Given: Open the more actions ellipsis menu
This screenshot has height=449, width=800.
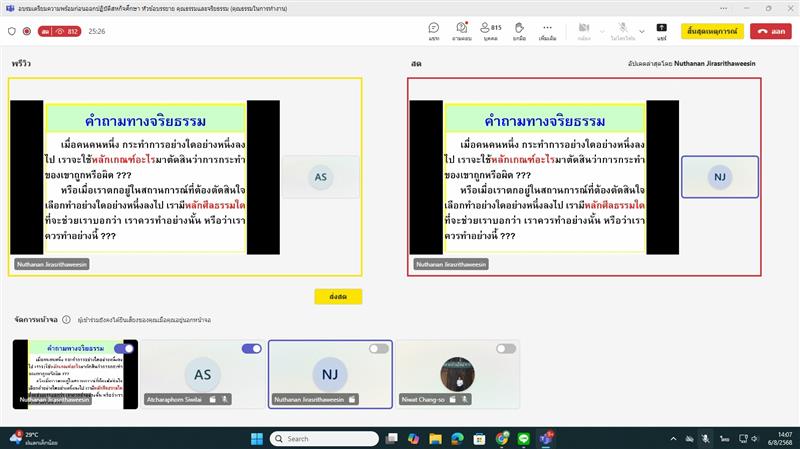Looking at the screenshot, I should tap(547, 31).
